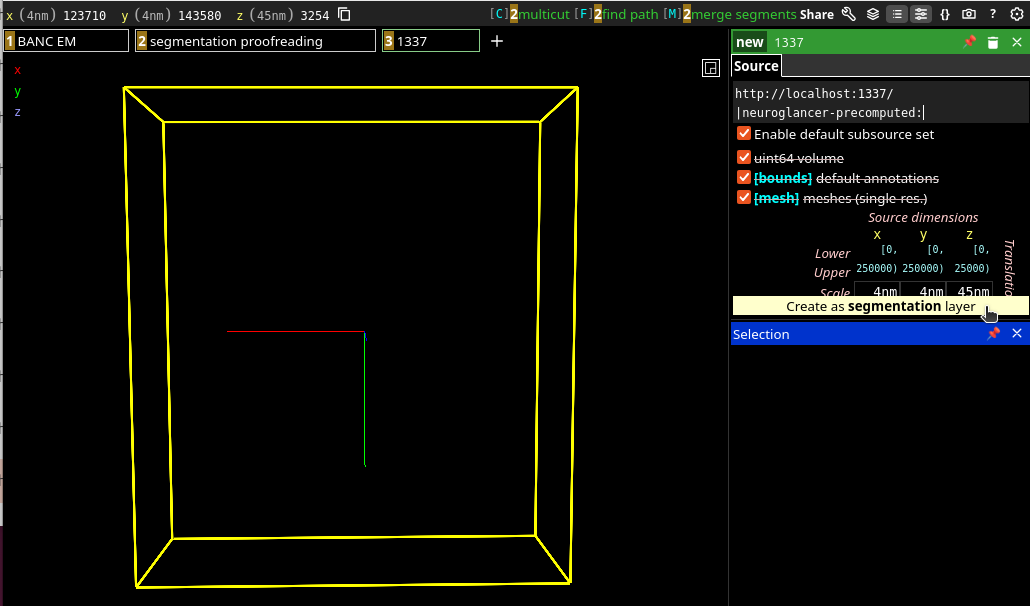
Task: Edit the z scale 45nm field
Action: coord(970,292)
